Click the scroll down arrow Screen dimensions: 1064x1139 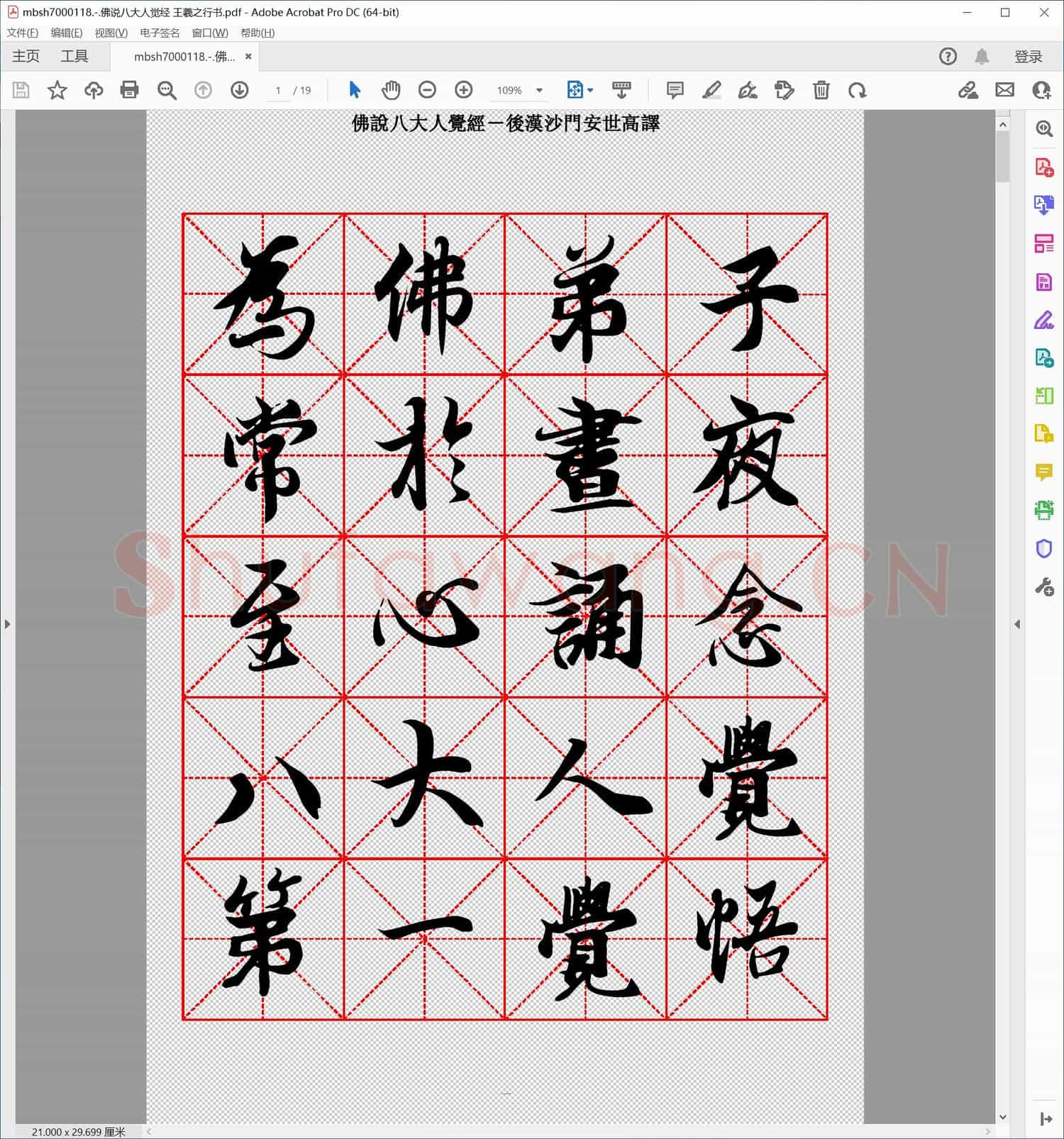[x=1002, y=1118]
